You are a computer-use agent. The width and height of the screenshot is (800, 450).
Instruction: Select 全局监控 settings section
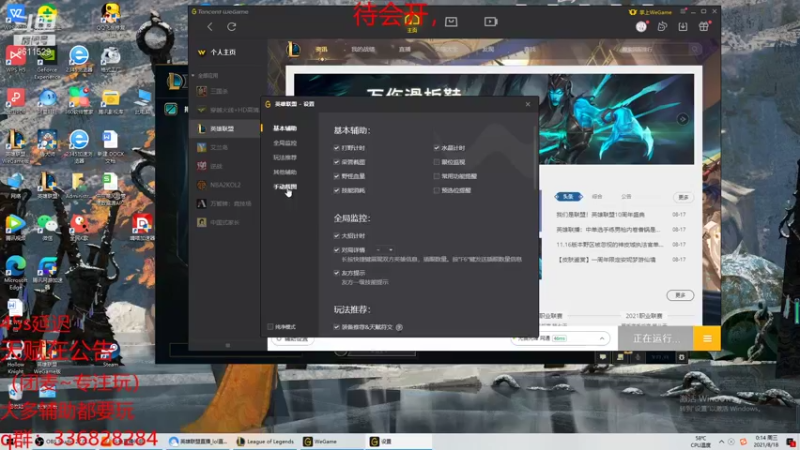click(x=285, y=143)
